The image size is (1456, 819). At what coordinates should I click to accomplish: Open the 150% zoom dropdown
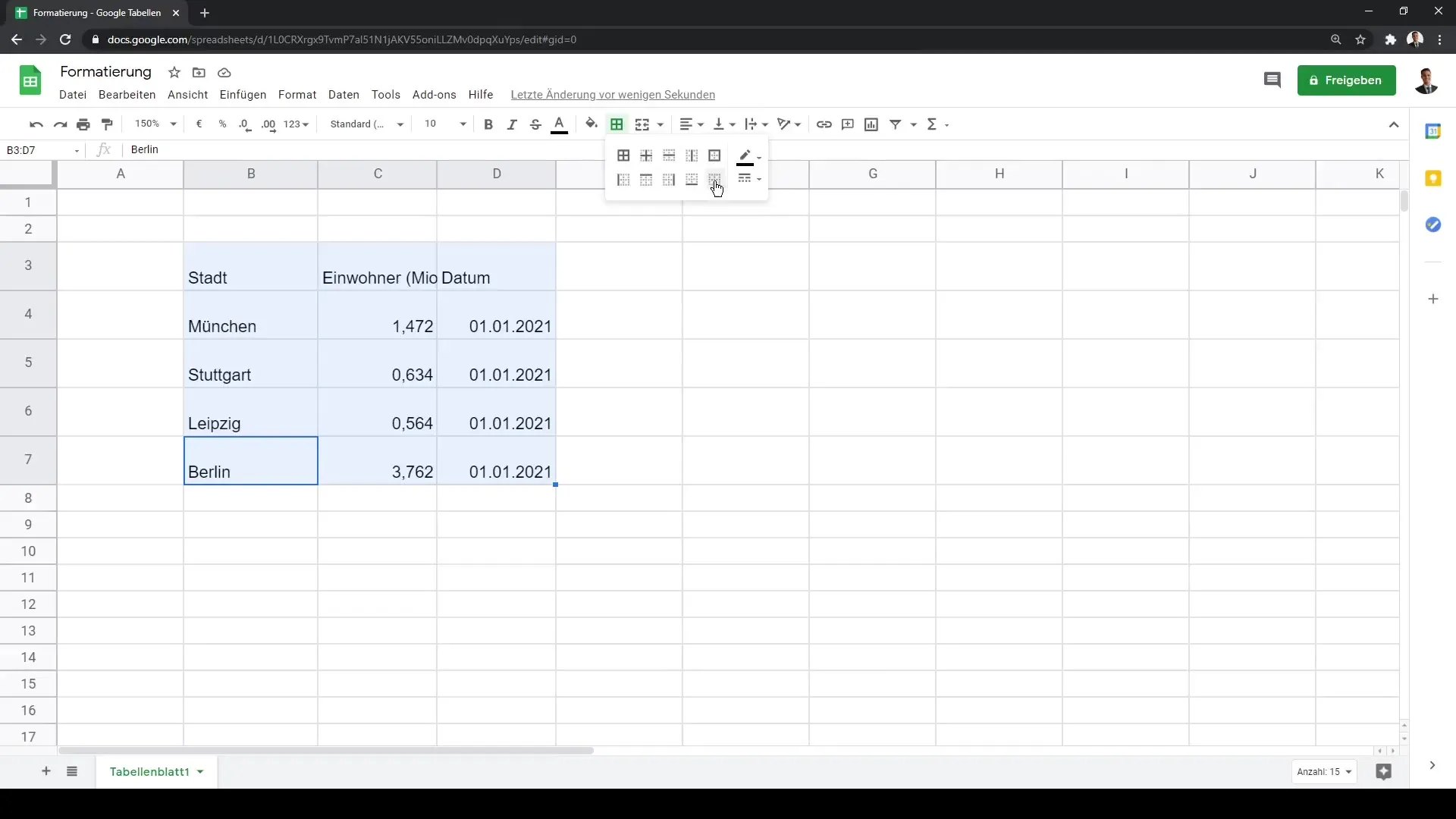[155, 124]
